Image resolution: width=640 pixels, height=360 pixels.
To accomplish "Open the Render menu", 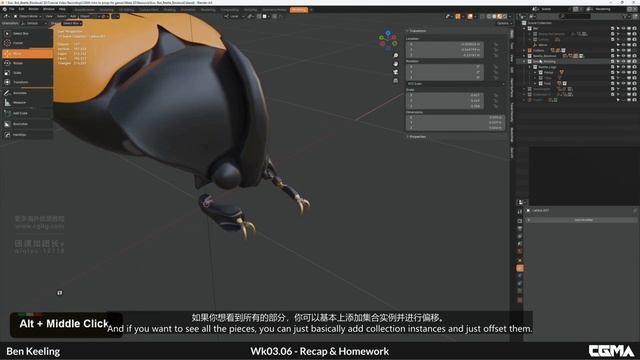I will click(33, 9).
